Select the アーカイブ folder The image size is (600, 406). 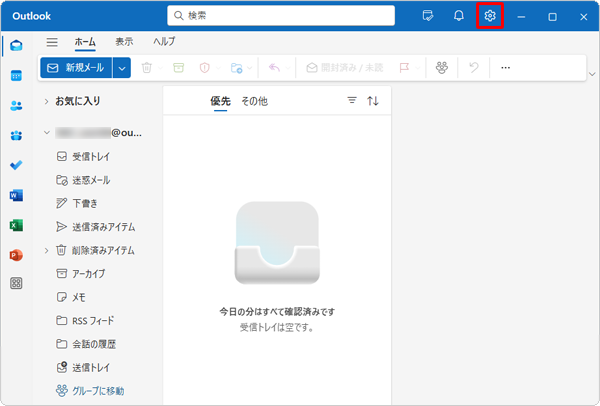88,274
